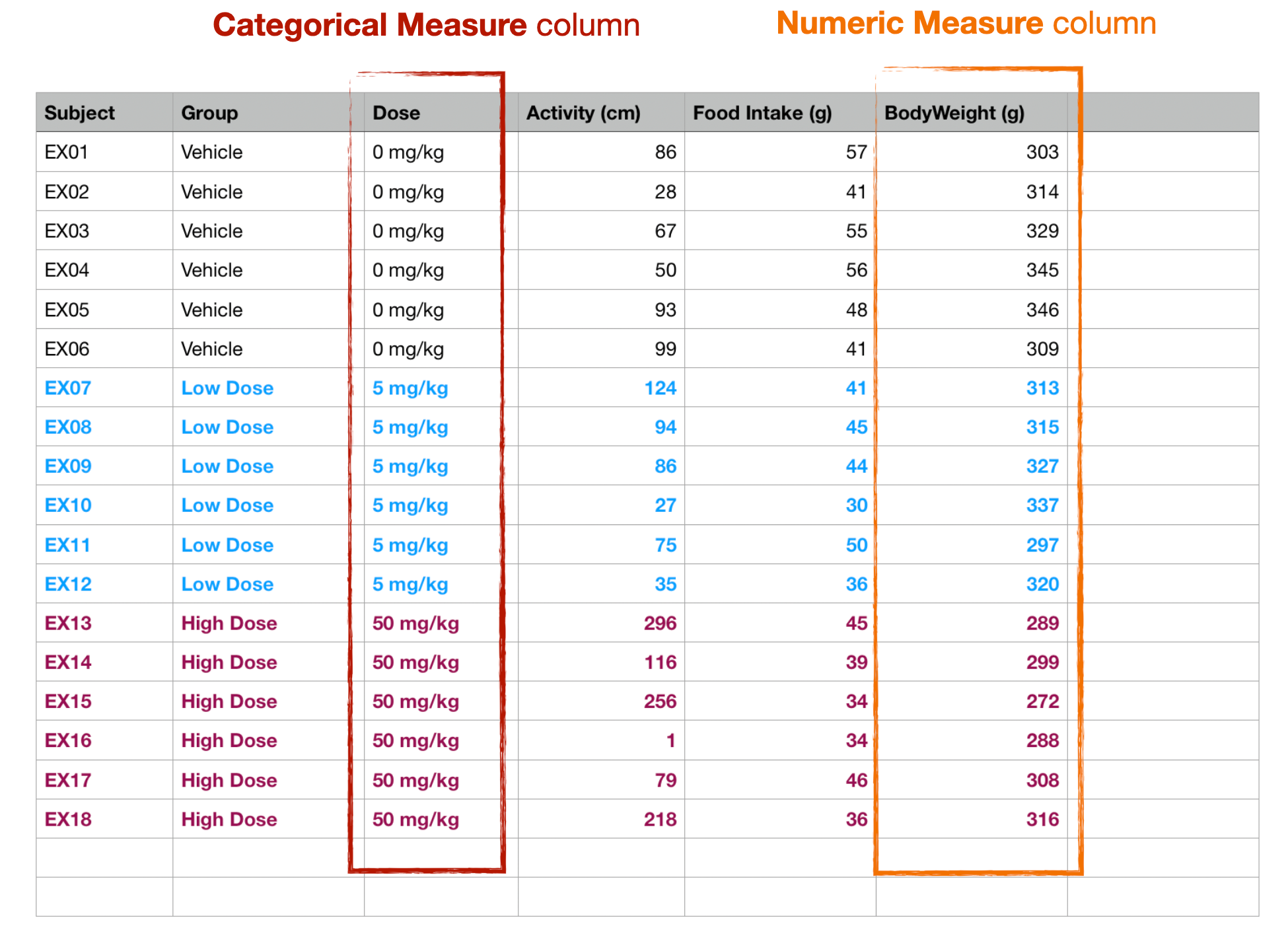Image resolution: width=1288 pixels, height=926 pixels.
Task: Select subject cell EX10
Action: [104, 505]
